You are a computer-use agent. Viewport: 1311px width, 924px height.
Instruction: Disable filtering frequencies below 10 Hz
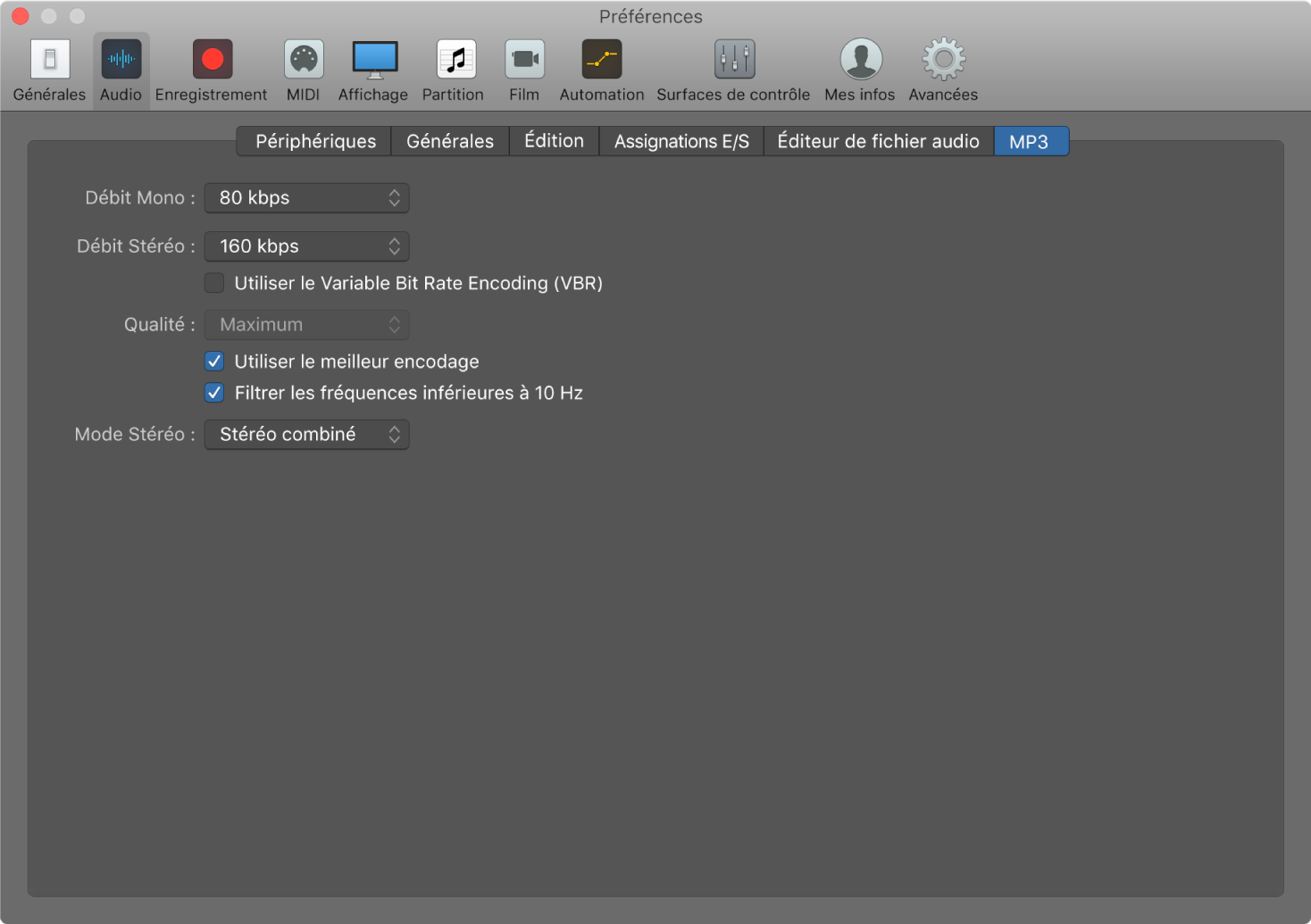click(x=214, y=393)
